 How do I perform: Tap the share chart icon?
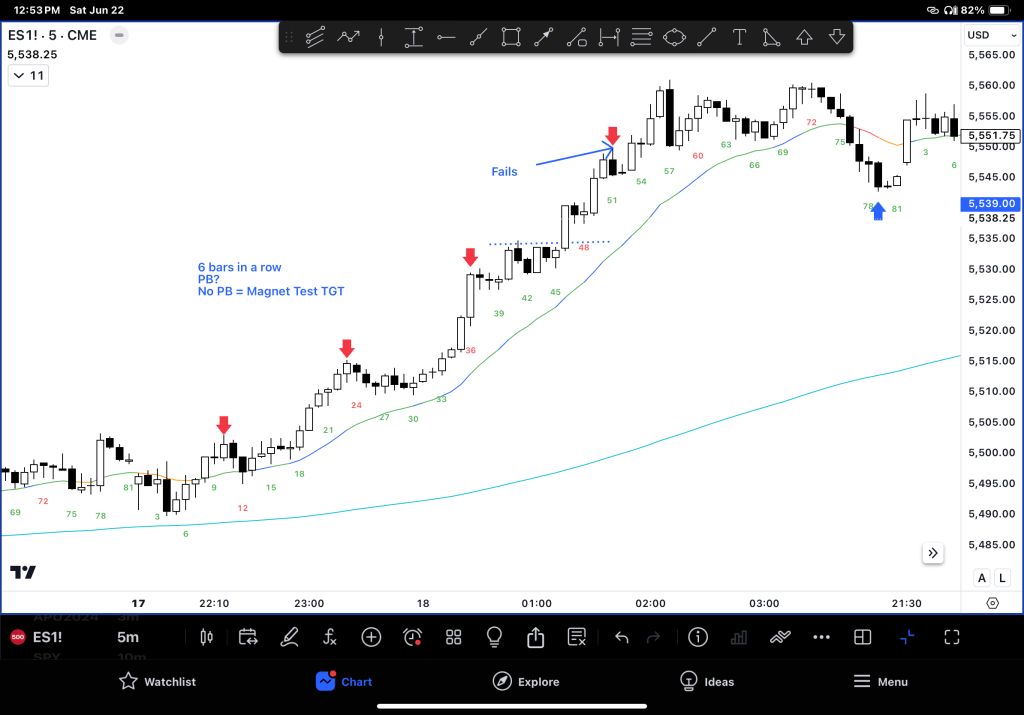point(535,637)
